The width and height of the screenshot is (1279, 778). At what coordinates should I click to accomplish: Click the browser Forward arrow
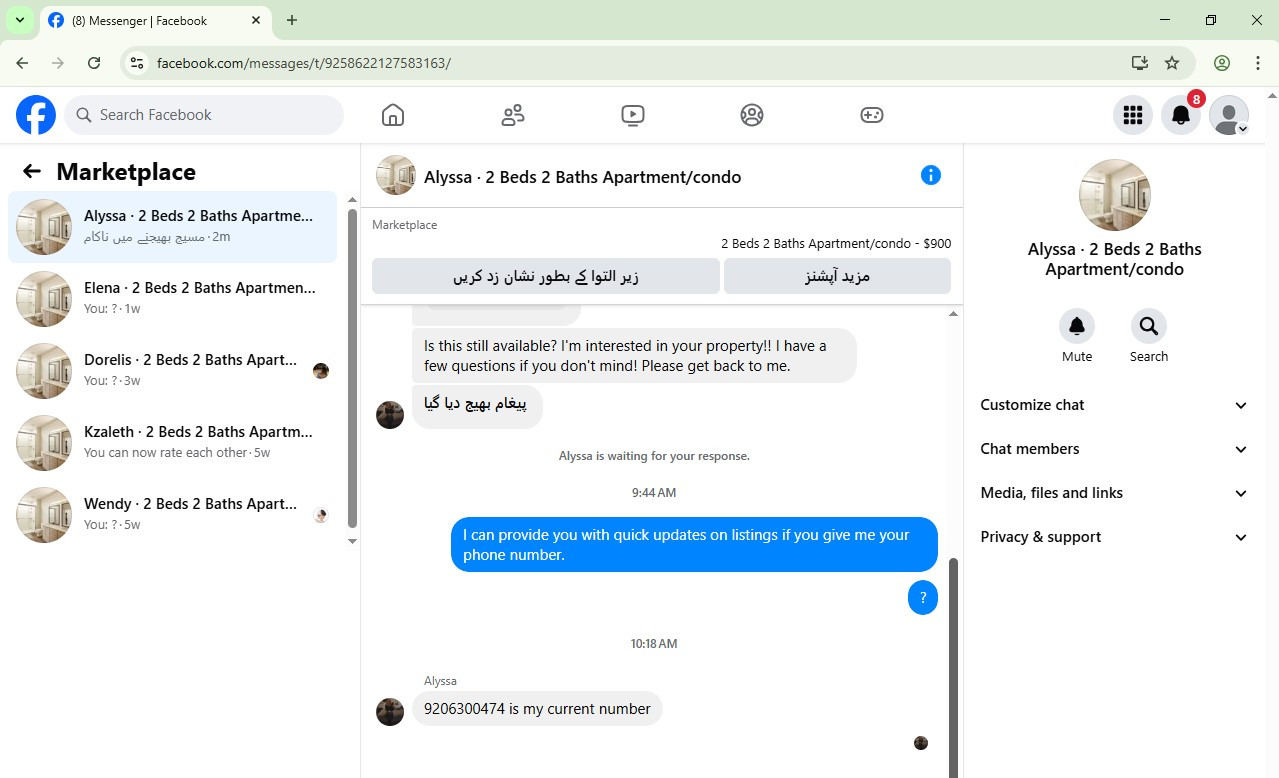coord(58,63)
